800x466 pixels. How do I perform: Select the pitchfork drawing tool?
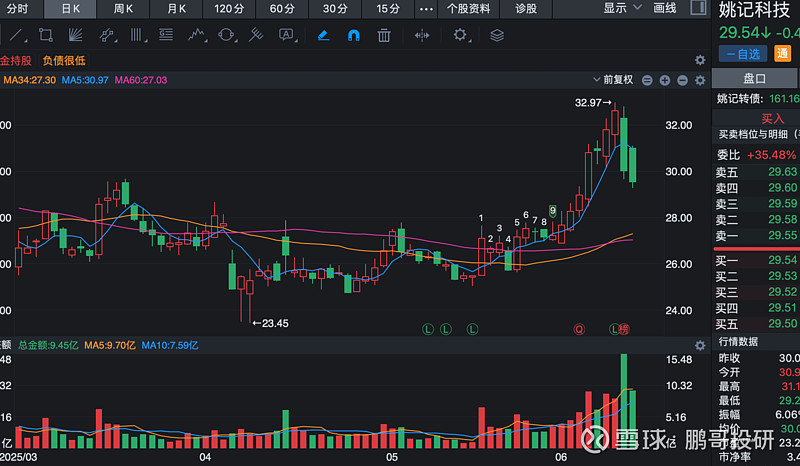tap(256, 35)
